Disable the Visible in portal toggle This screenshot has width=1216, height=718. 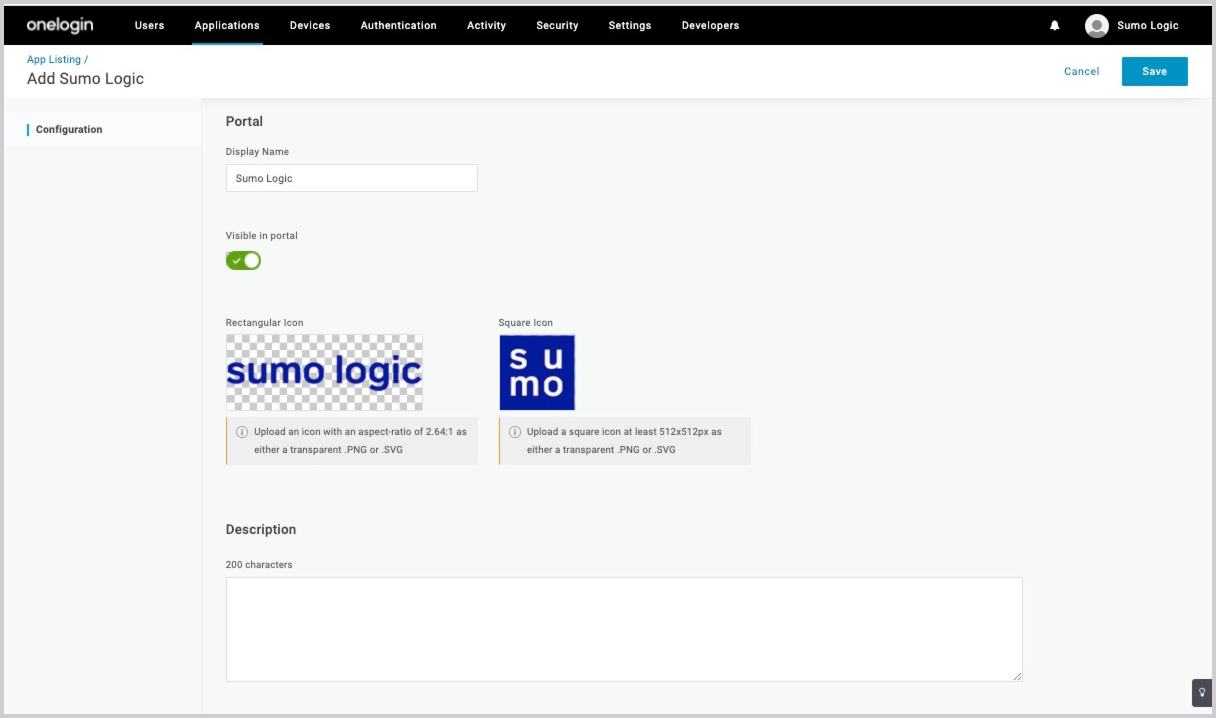[243, 260]
